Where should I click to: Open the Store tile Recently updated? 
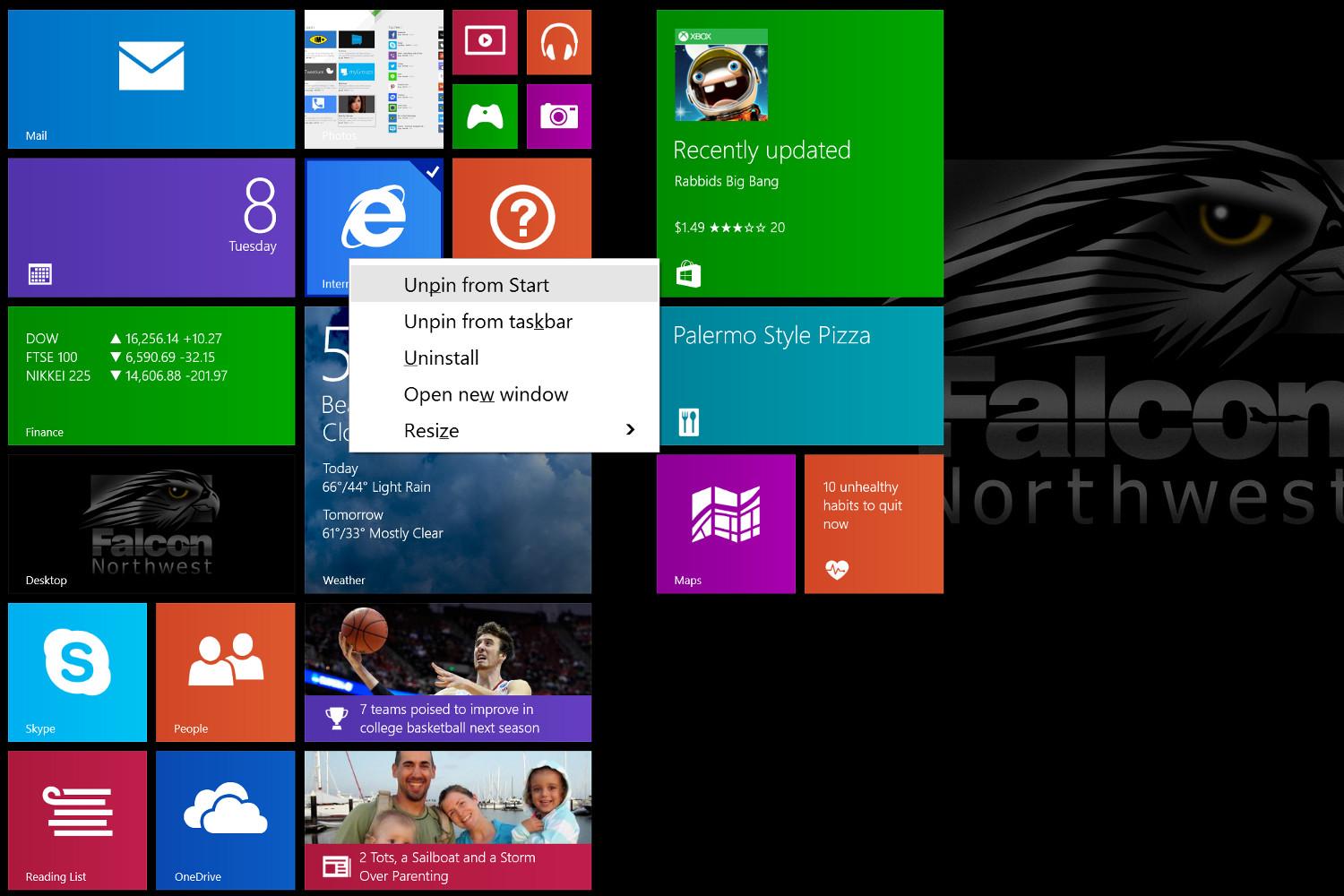(800, 153)
